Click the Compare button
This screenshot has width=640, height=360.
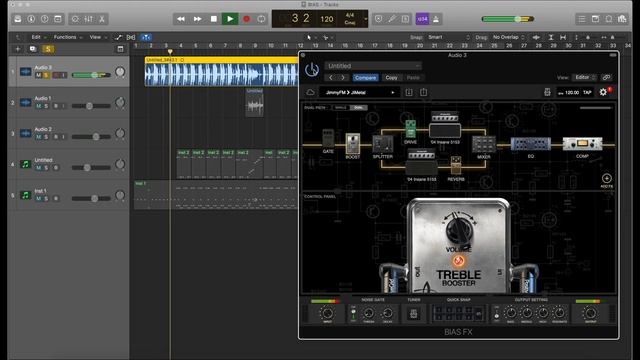365,78
